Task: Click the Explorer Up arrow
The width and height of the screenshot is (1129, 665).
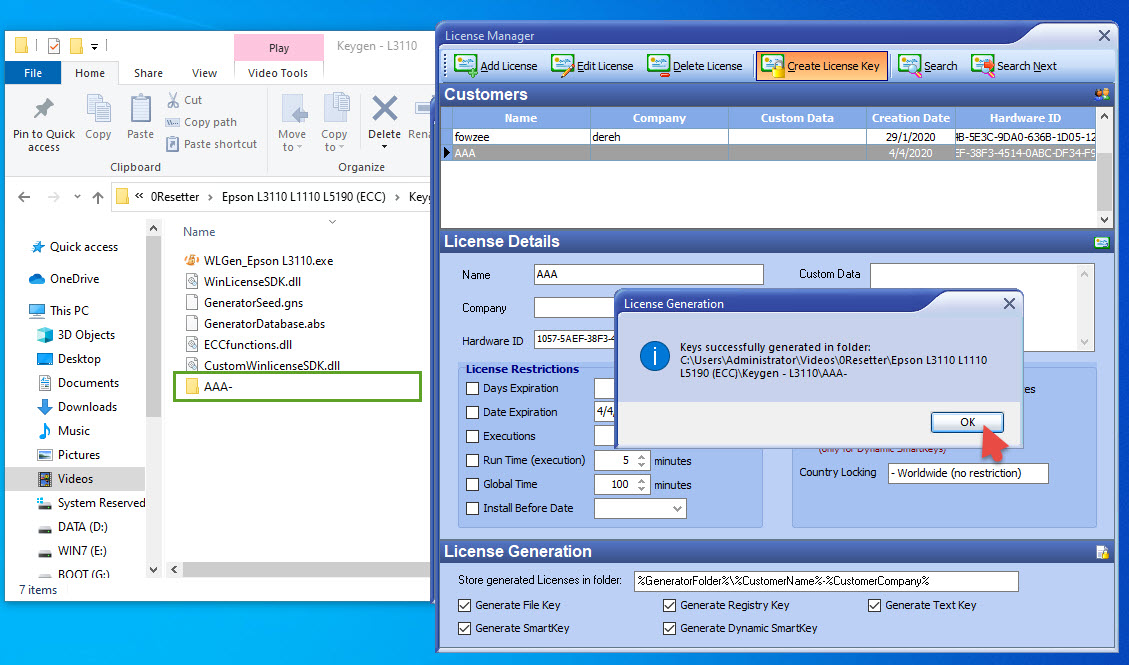Action: pyautogui.click(x=98, y=197)
